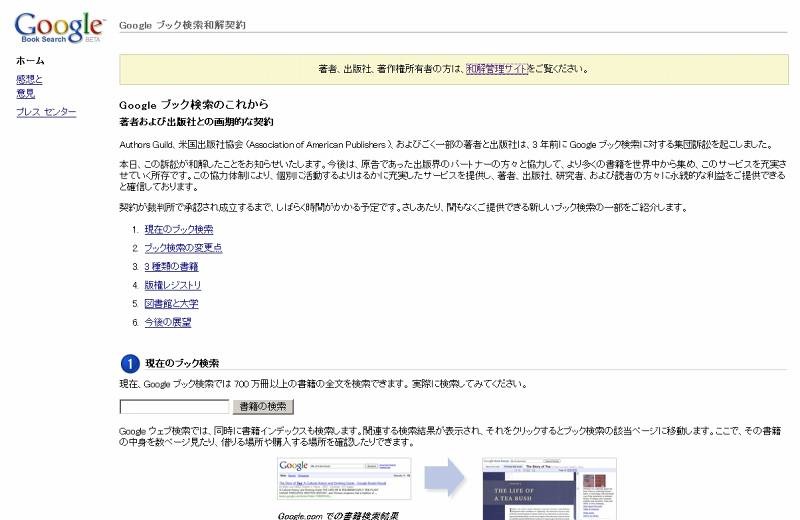Click the Google Book Search logo
Screen dimensions: 800x520
58,27
